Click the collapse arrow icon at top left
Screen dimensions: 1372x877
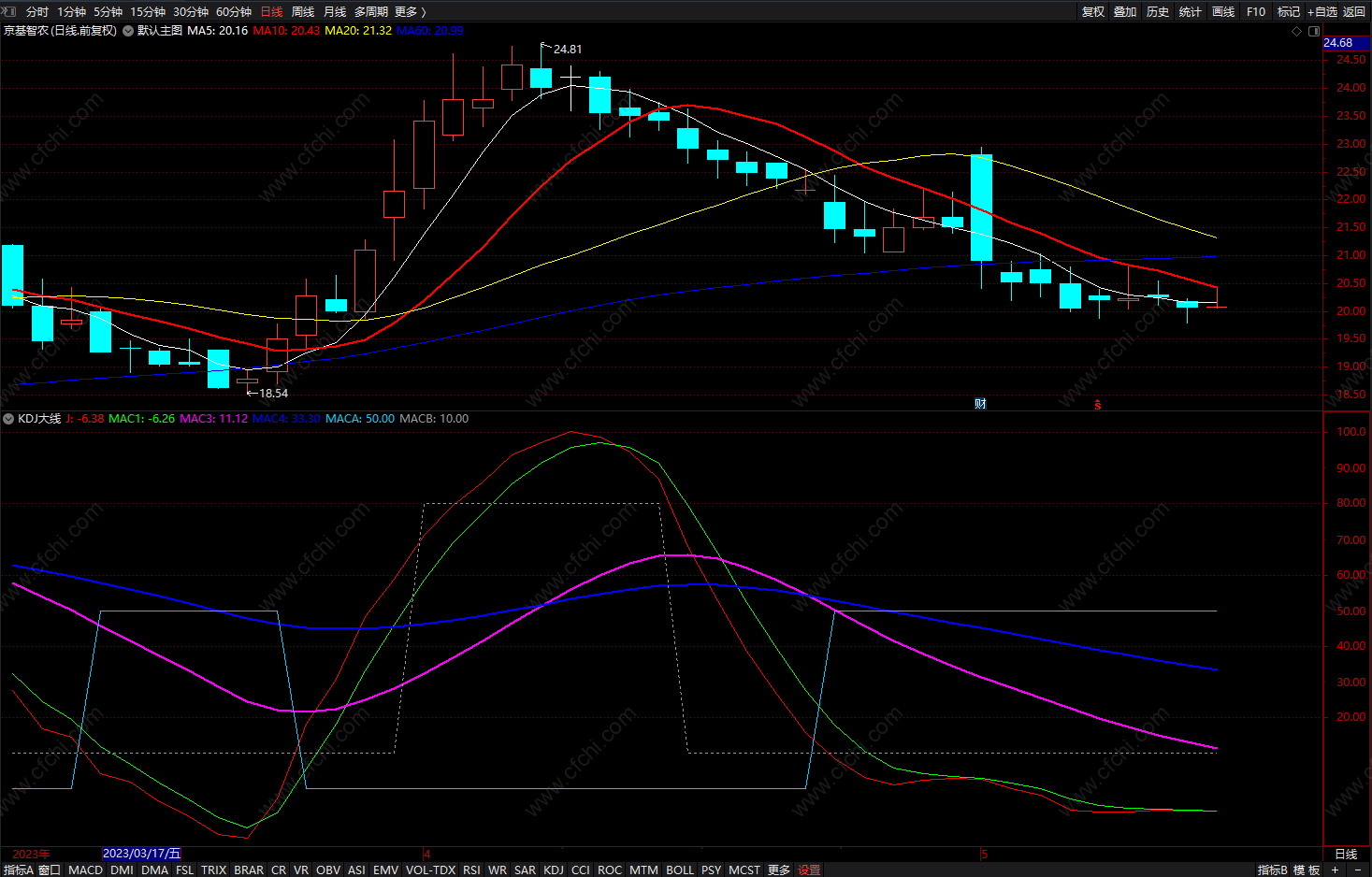[10, 11]
